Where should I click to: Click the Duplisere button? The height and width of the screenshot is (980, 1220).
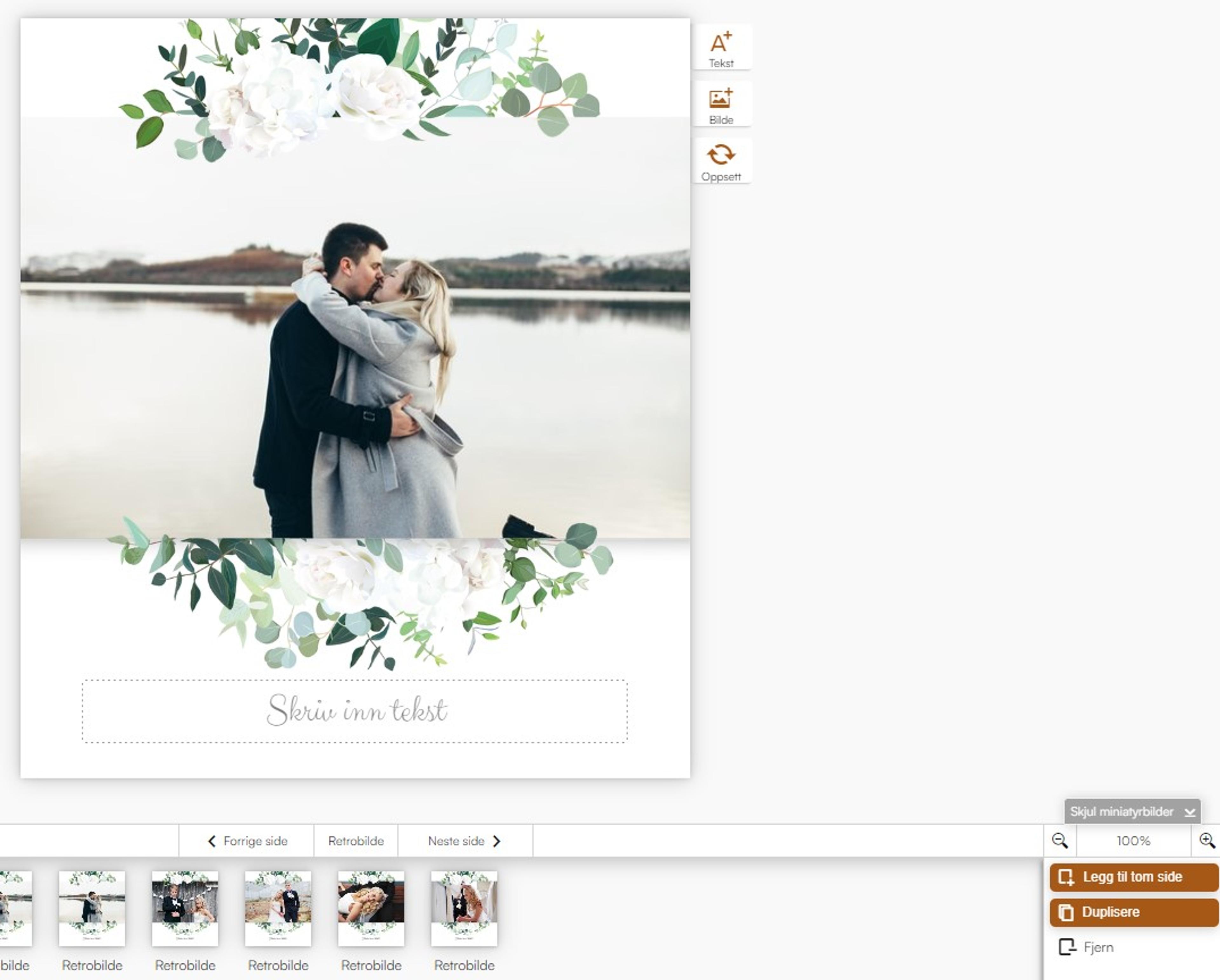tap(1133, 912)
